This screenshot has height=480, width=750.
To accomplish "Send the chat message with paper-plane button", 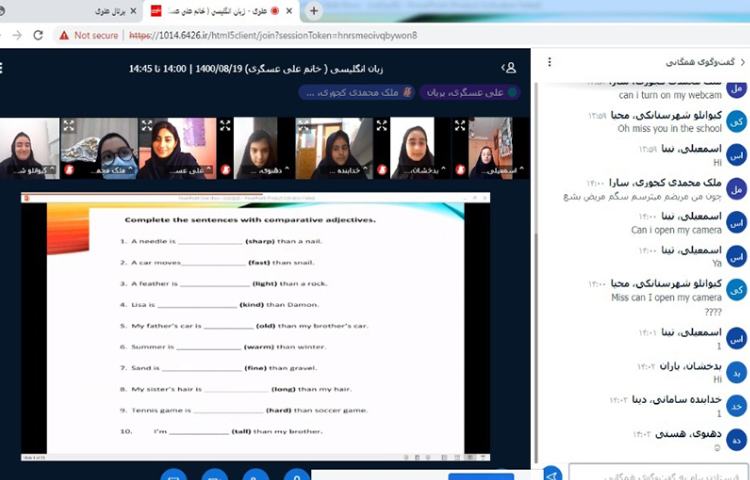I will pos(551,474).
